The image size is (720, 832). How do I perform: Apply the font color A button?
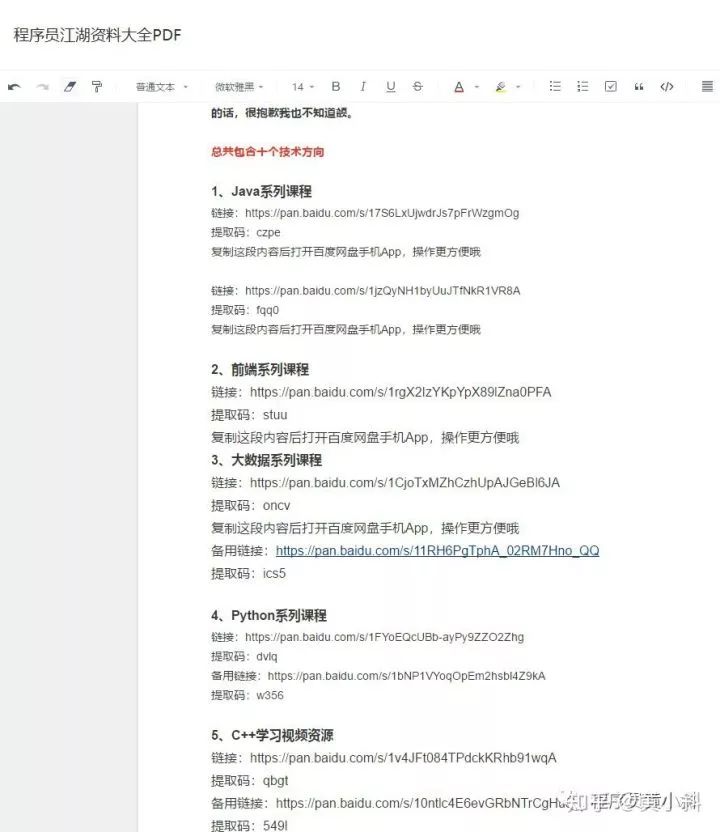click(x=459, y=87)
